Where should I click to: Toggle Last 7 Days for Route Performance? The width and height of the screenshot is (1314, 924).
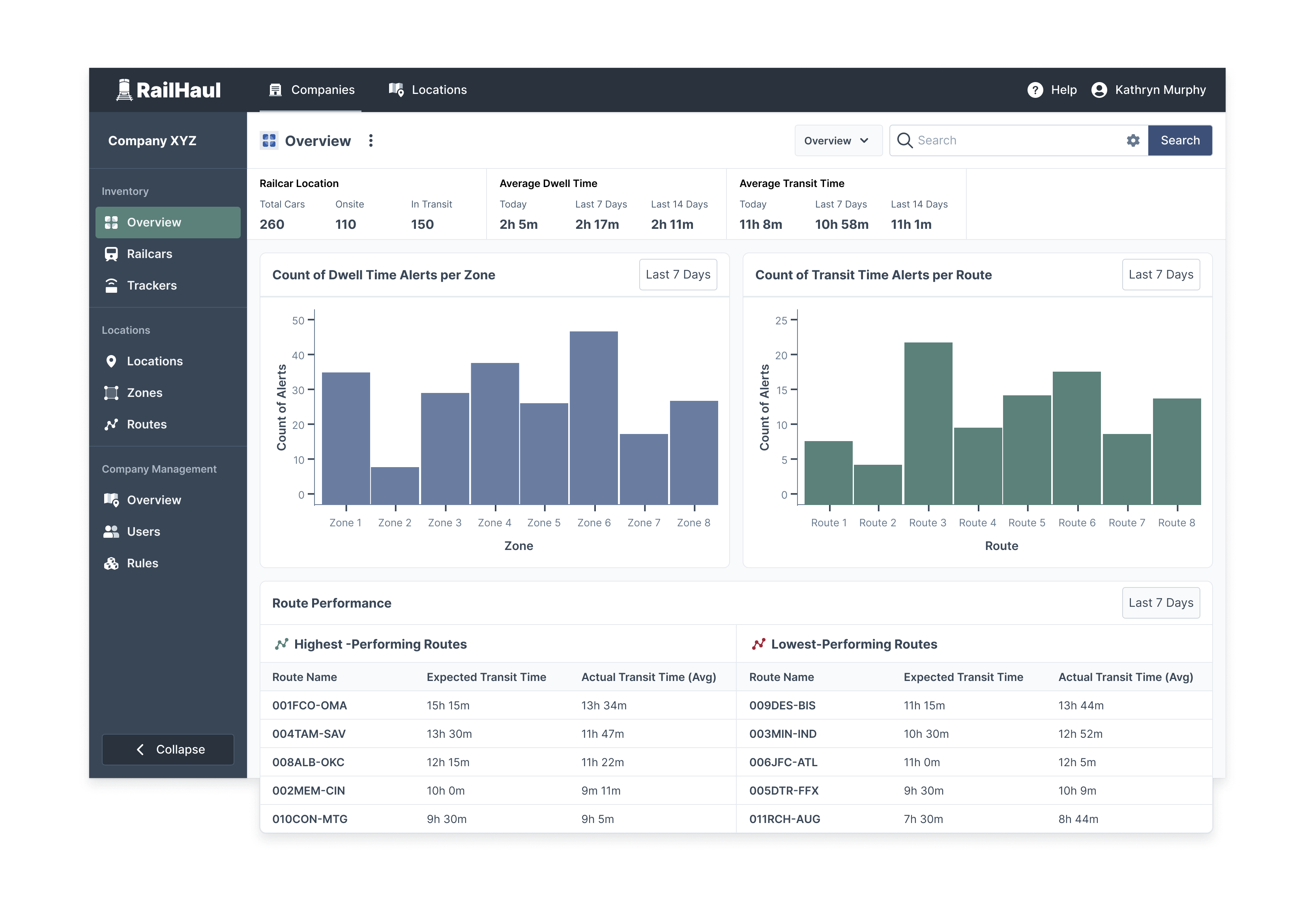click(1161, 602)
